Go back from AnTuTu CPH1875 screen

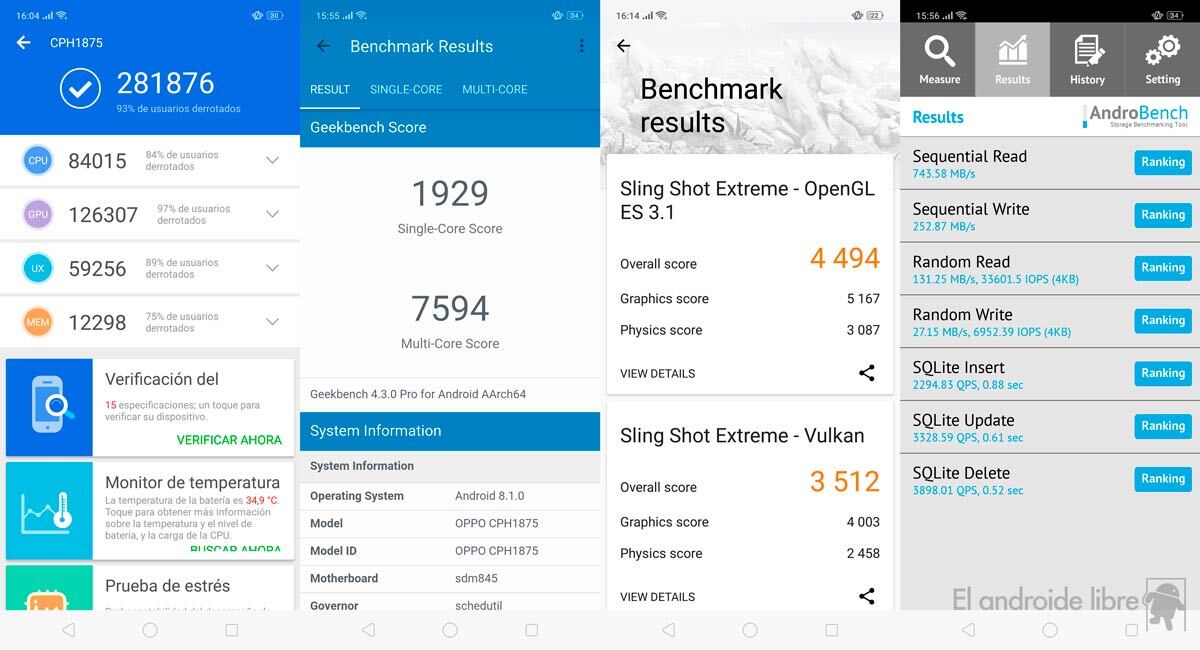tap(24, 43)
